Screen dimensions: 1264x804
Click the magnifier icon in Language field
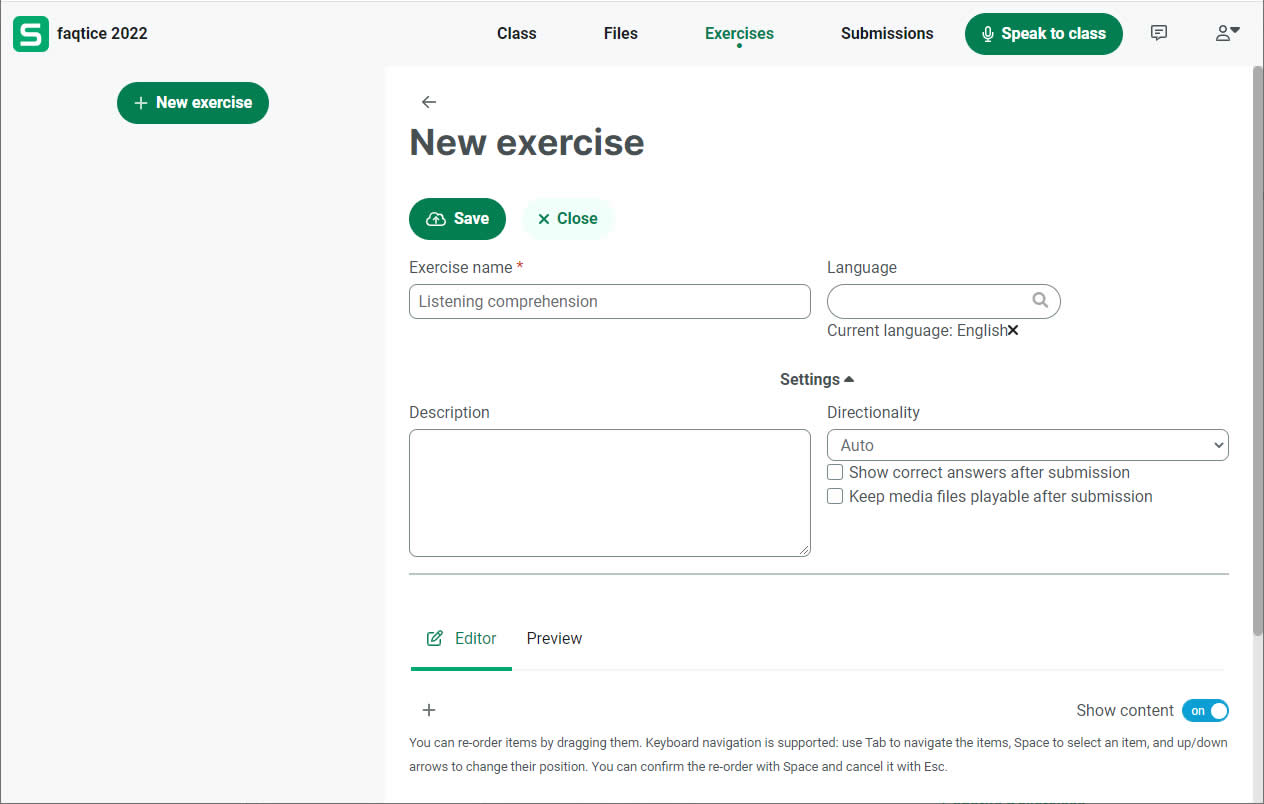pyautogui.click(x=1040, y=300)
